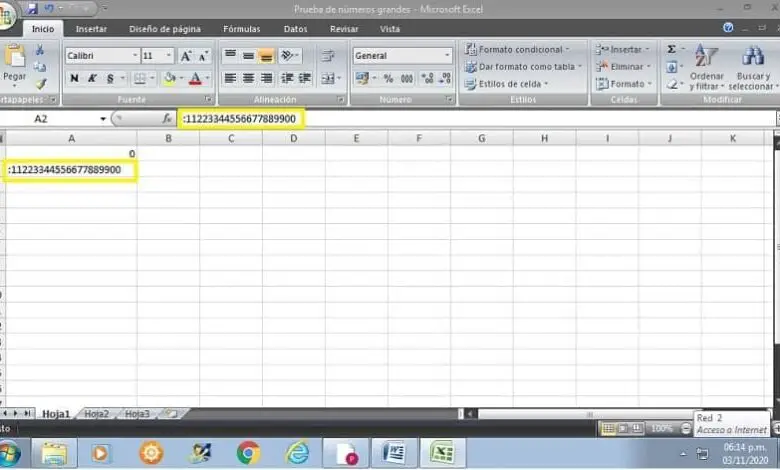Click the Clear eraser icon
The height and width of the screenshot is (470, 780).
click(x=672, y=84)
